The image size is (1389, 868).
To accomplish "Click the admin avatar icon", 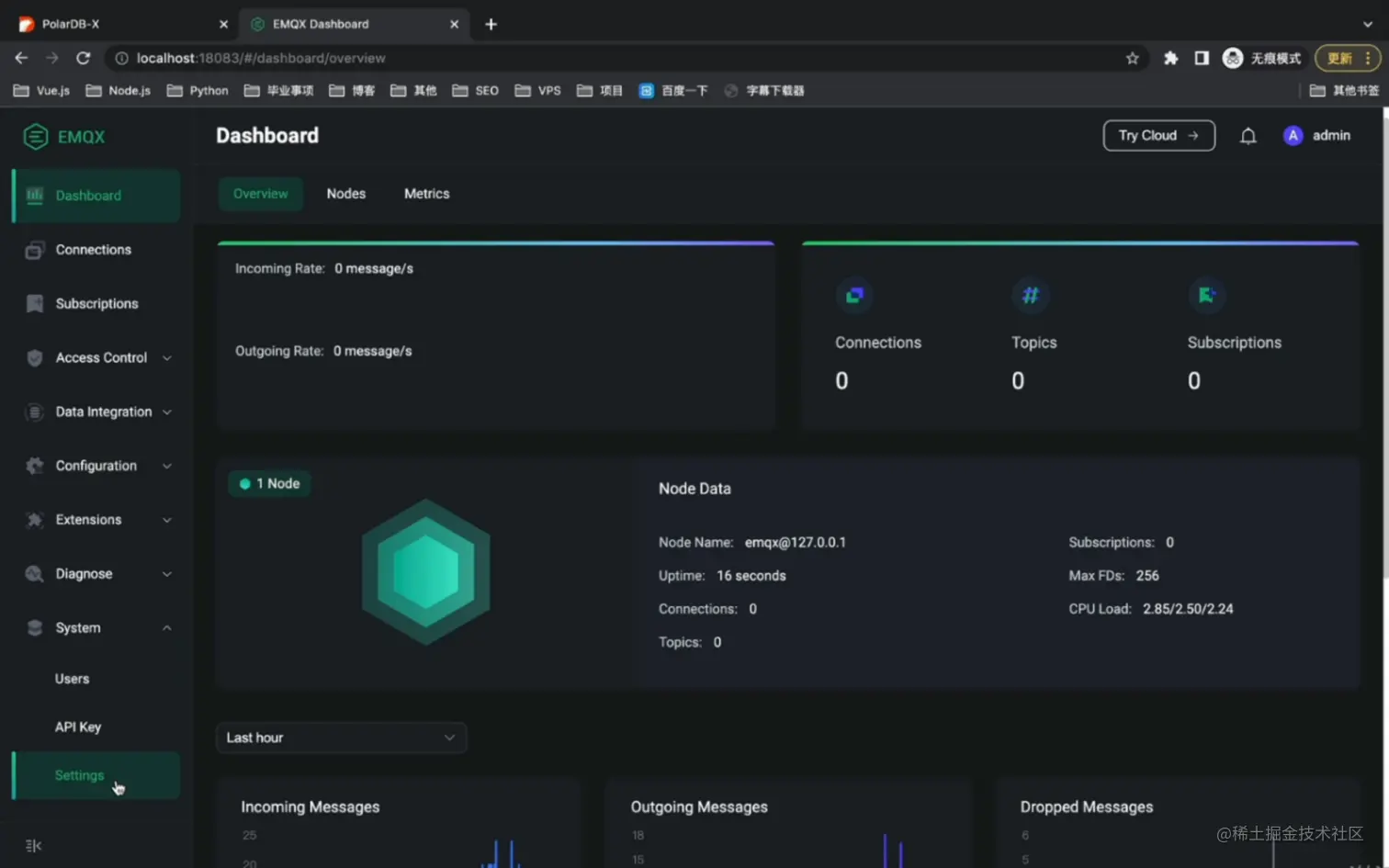I will pos(1293,136).
